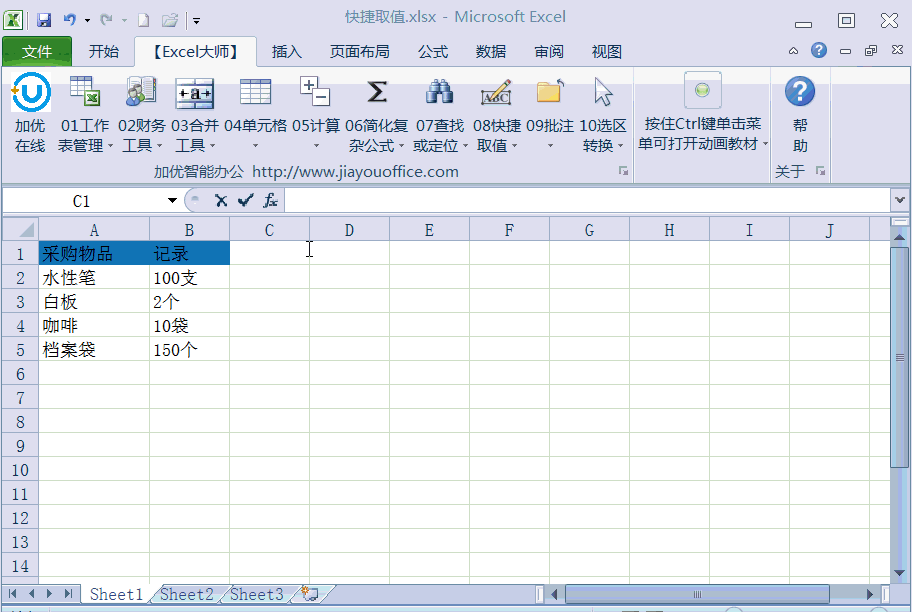Click in the formula bar input field

pyautogui.click(x=587, y=201)
